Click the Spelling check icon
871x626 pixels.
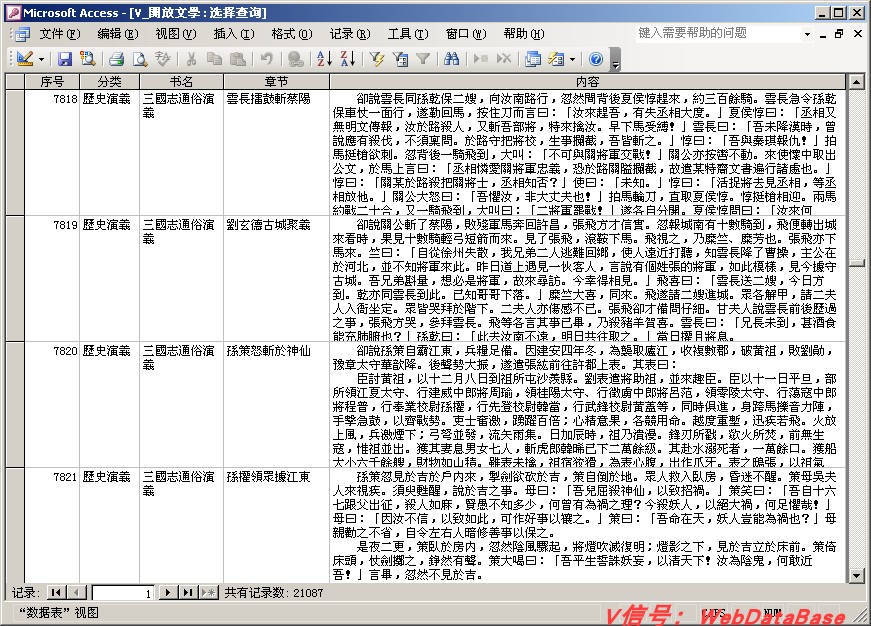[162, 58]
